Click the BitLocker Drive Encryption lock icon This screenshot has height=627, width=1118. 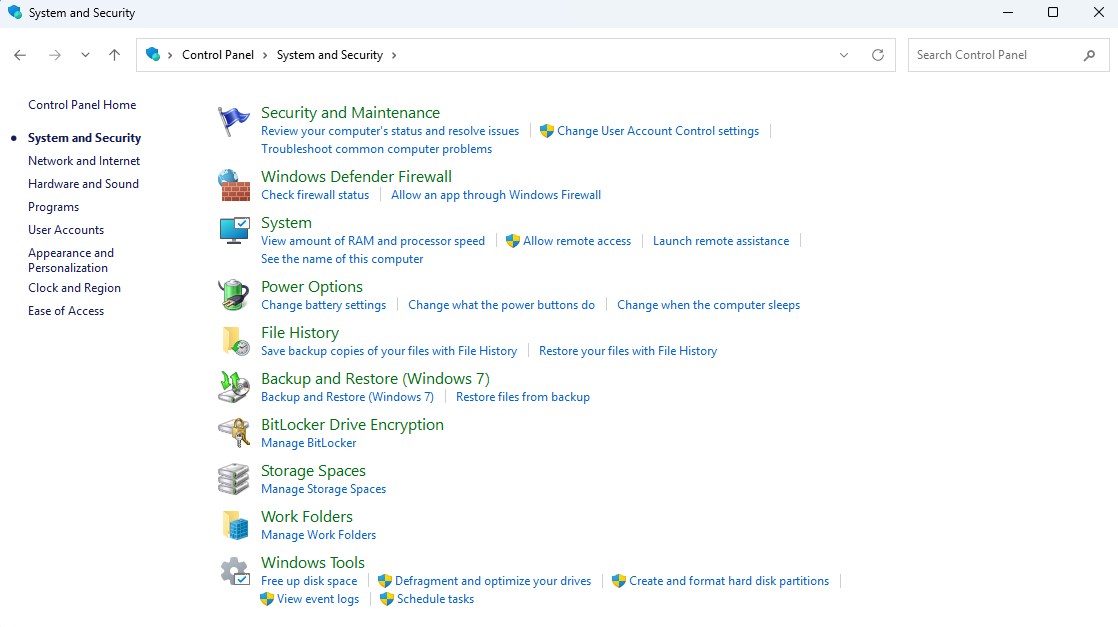tap(233, 432)
